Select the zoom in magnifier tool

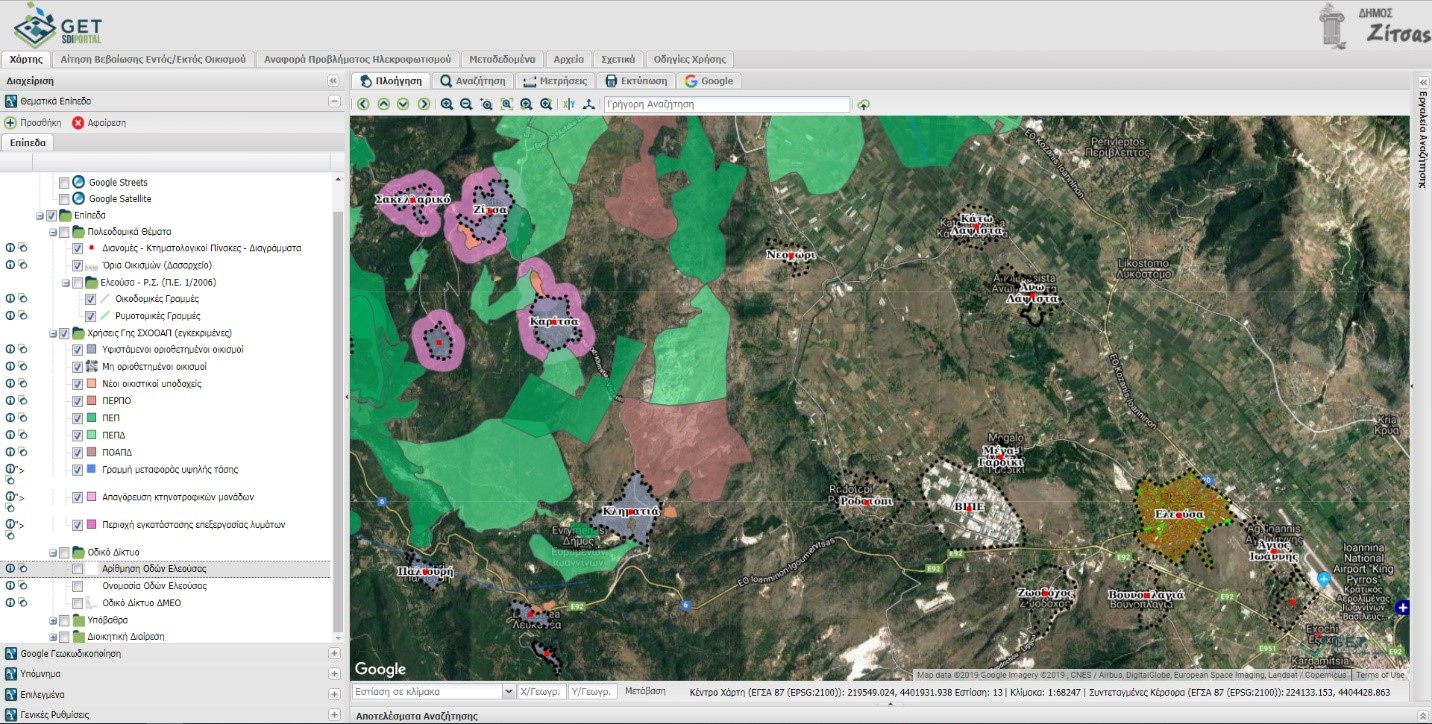coord(447,104)
